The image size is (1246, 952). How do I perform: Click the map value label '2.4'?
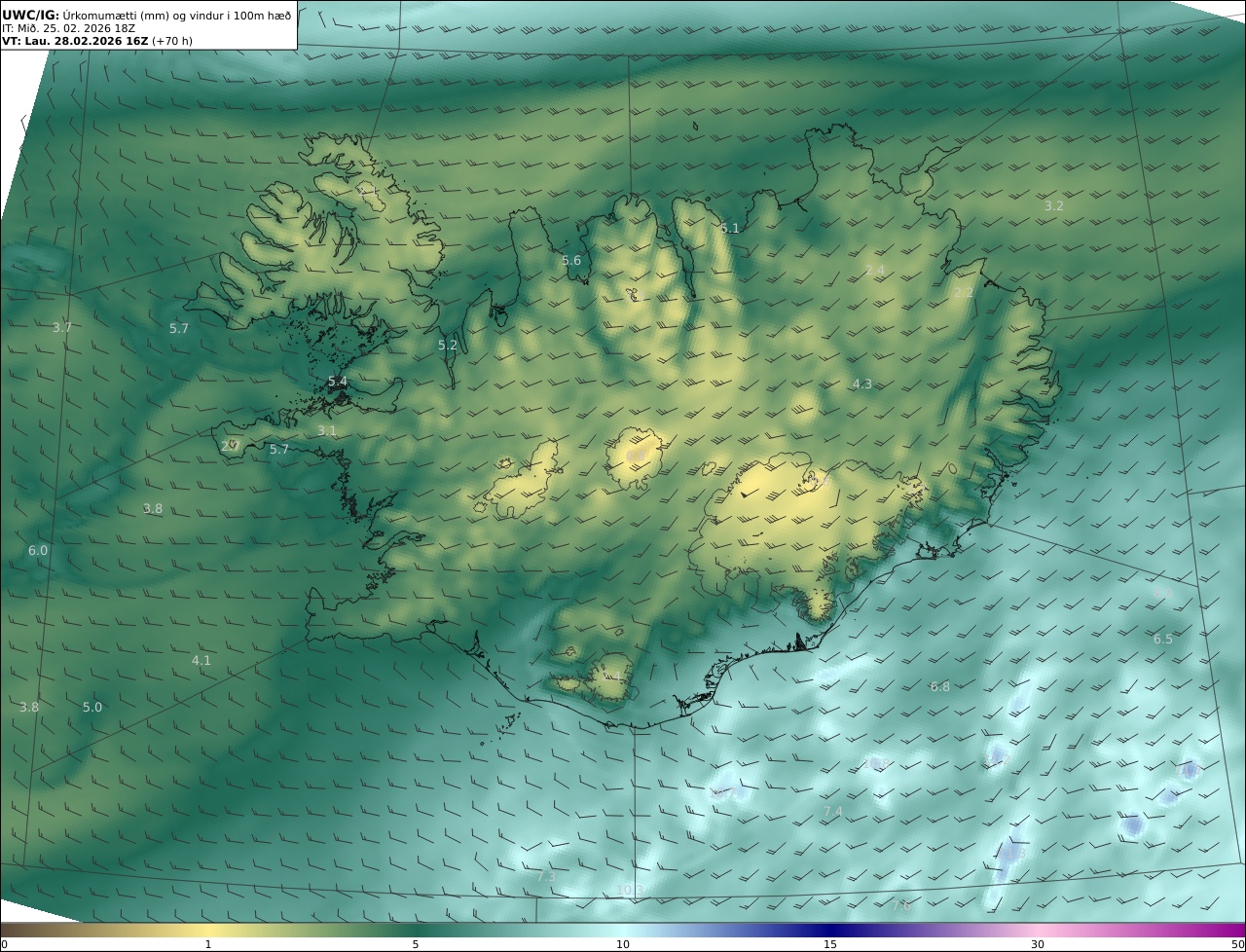[x=875, y=270]
